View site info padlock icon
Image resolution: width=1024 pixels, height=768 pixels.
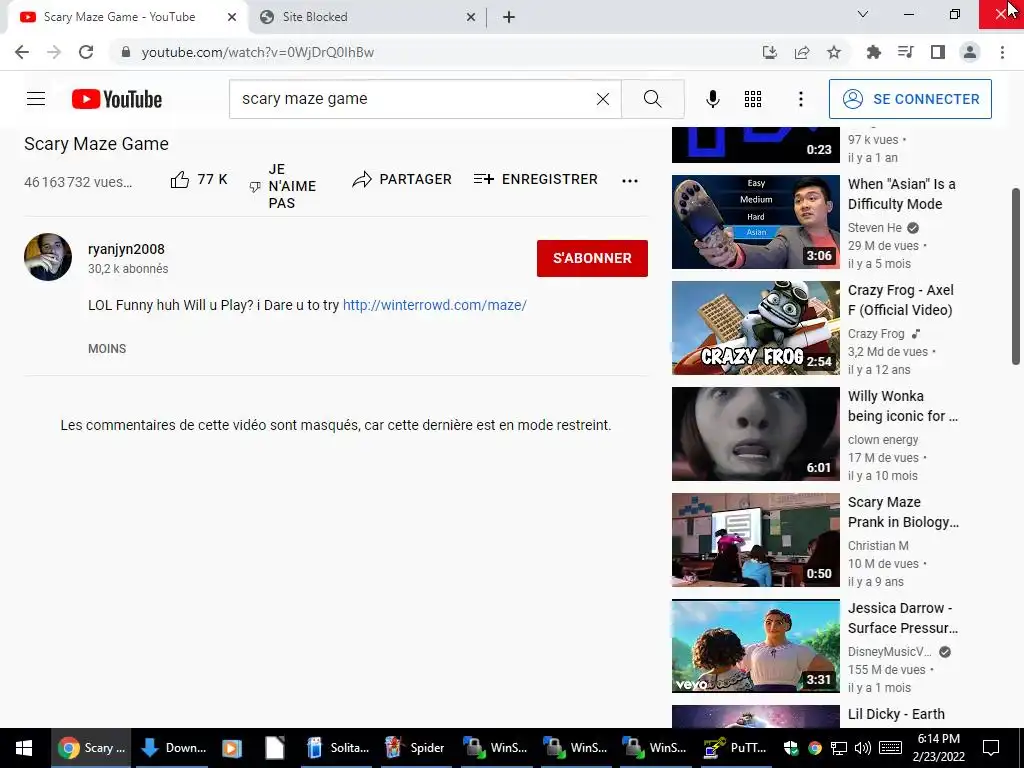(x=125, y=52)
